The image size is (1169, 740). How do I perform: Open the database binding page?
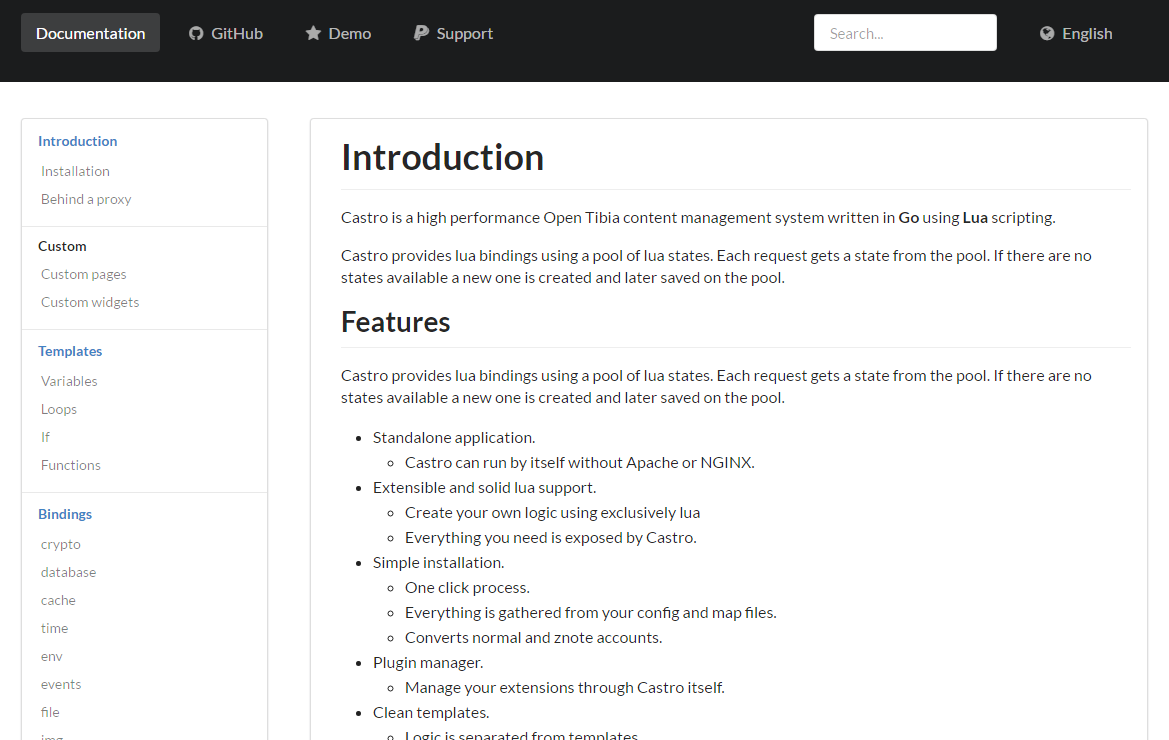coord(69,572)
